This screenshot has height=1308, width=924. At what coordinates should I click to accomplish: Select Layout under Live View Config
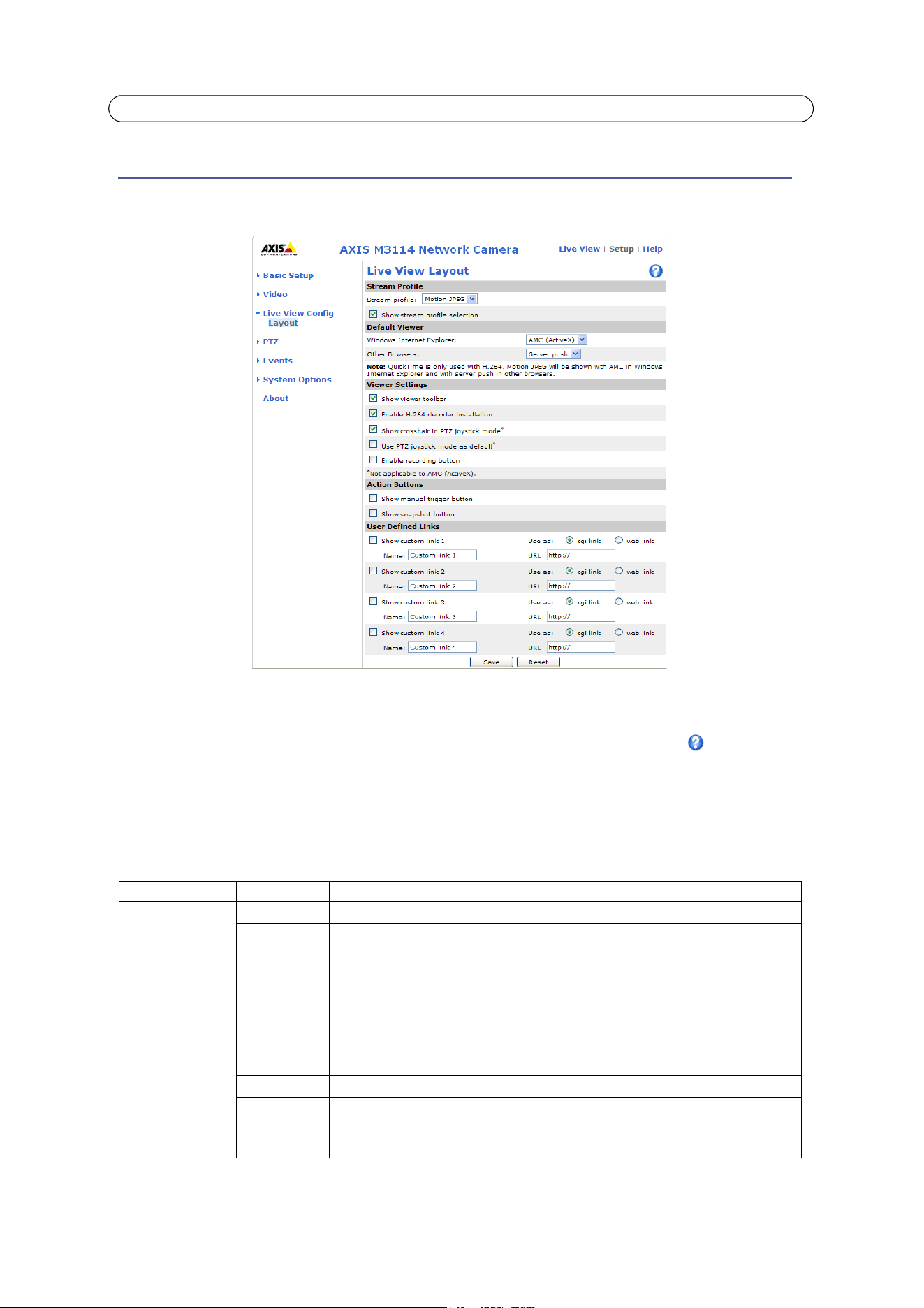[283, 323]
